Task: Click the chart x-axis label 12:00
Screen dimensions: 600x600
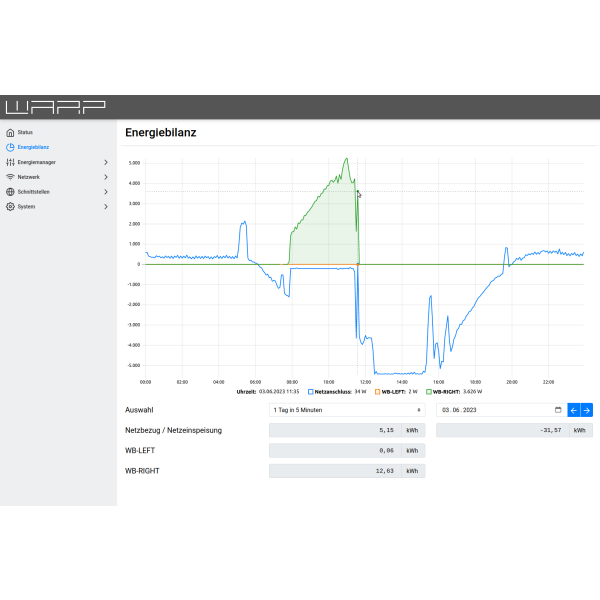Action: click(365, 382)
